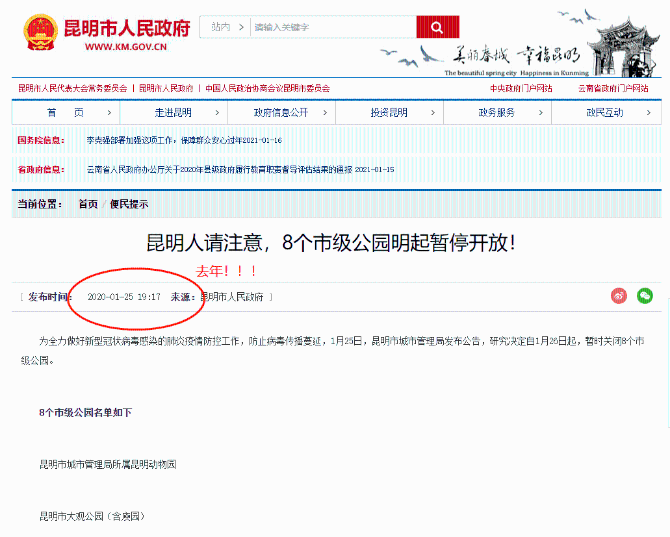
Task: Open the 走进昆明 menu
Action: click(x=173, y=112)
